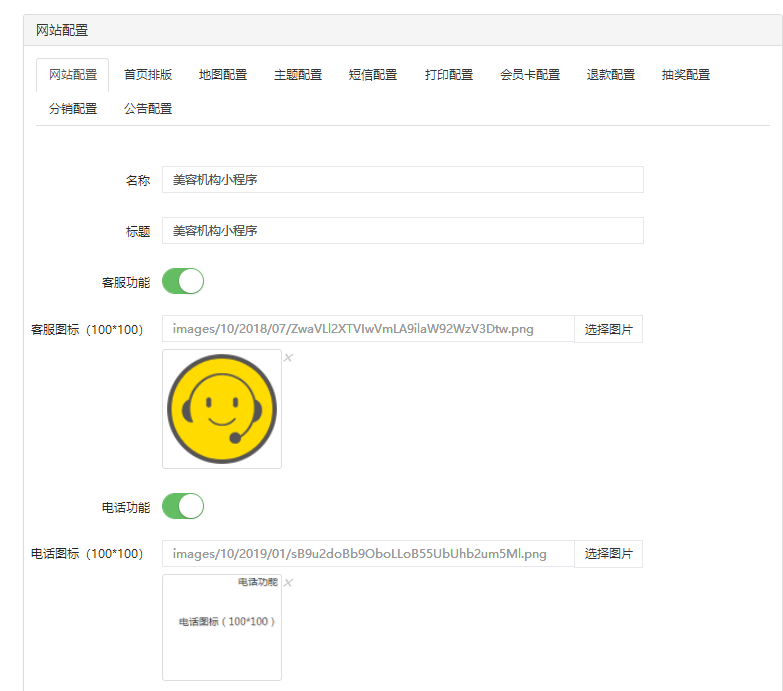Click 选择图片 for the 客服图标
The height and width of the screenshot is (691, 783).
[x=608, y=329]
